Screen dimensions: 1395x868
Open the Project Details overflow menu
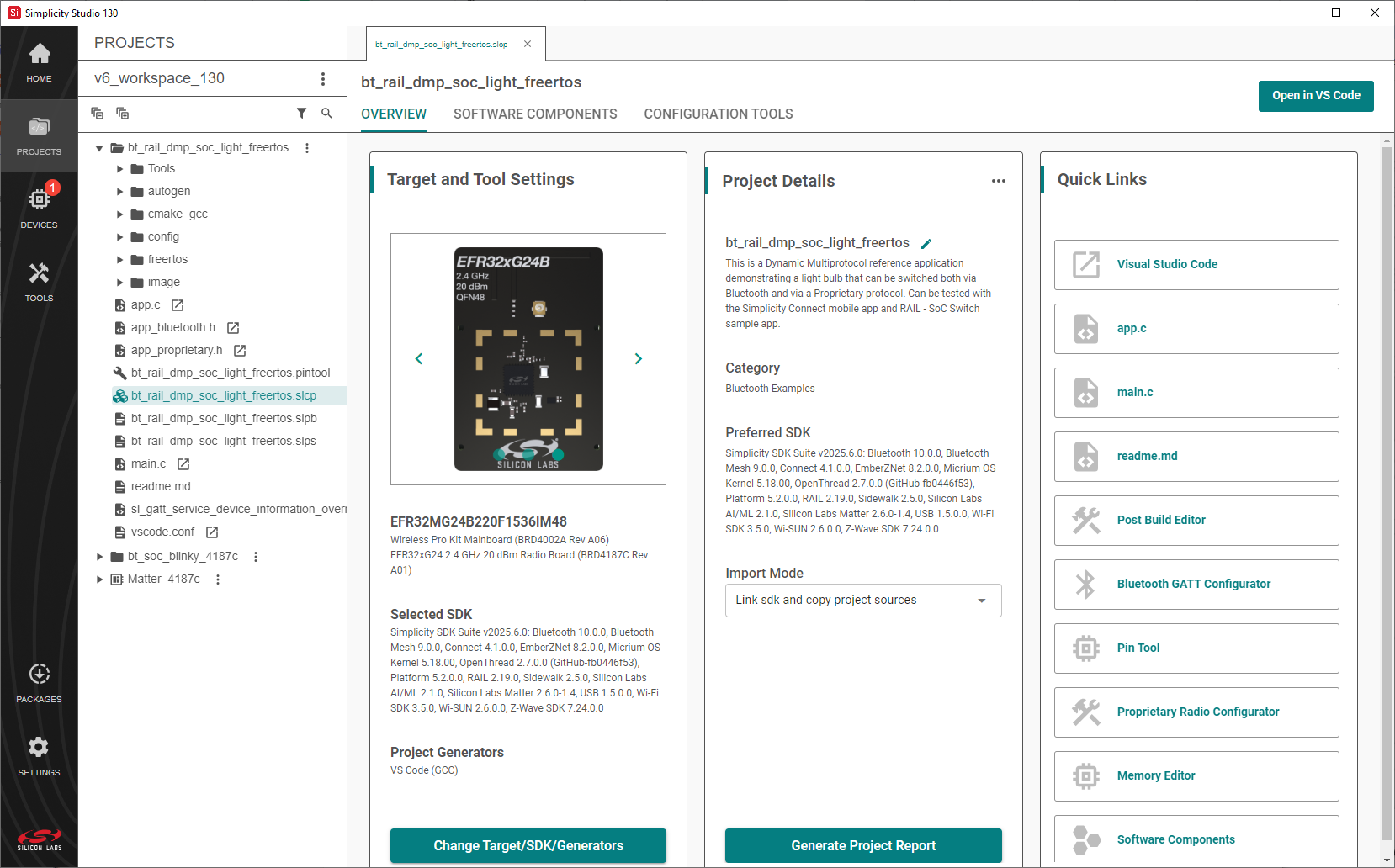click(999, 180)
